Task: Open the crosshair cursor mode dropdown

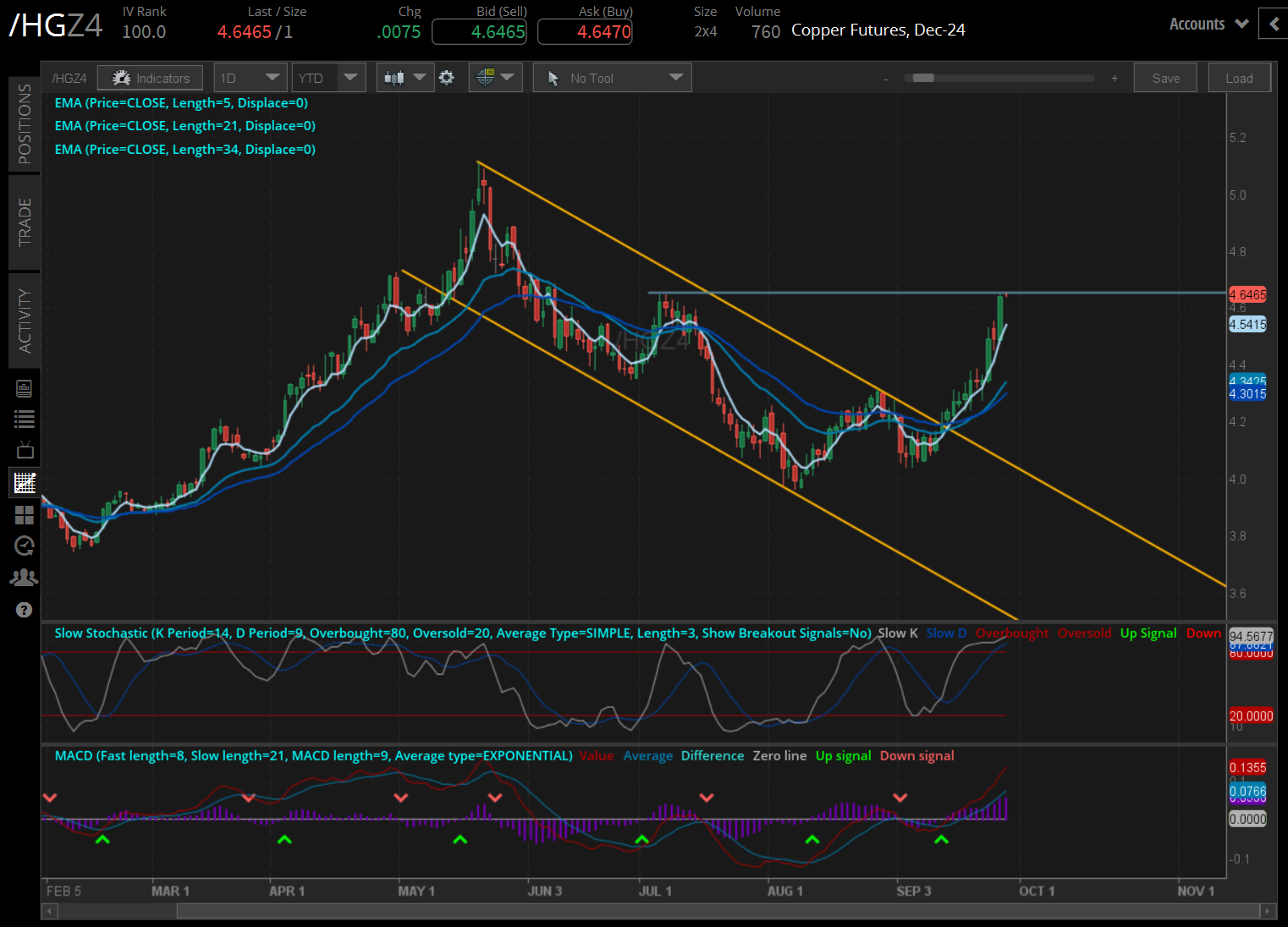Action: tap(495, 78)
